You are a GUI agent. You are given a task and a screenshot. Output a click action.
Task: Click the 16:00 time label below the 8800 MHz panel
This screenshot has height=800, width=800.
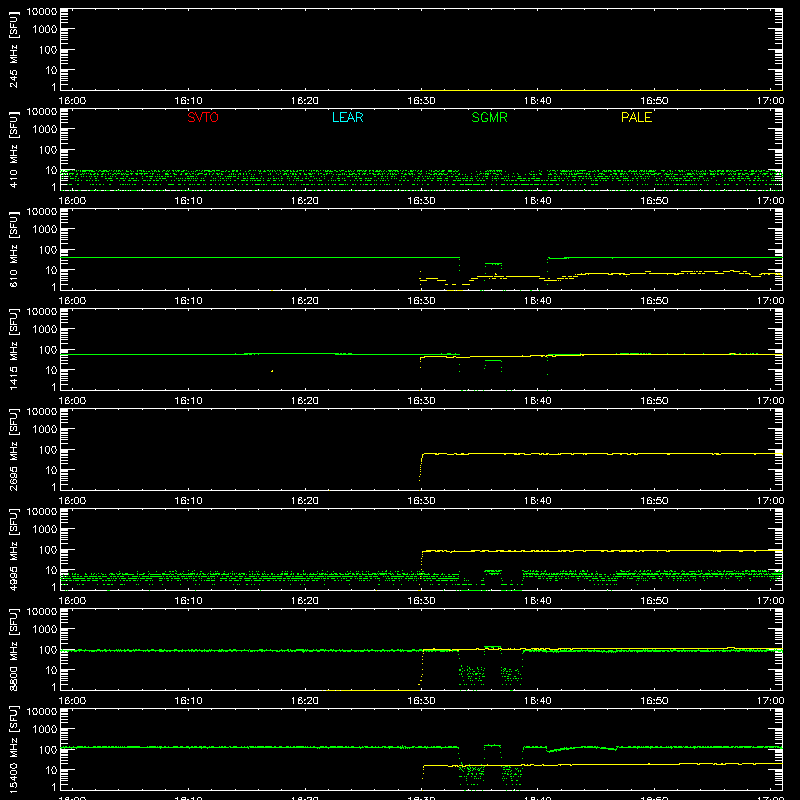tap(72, 701)
